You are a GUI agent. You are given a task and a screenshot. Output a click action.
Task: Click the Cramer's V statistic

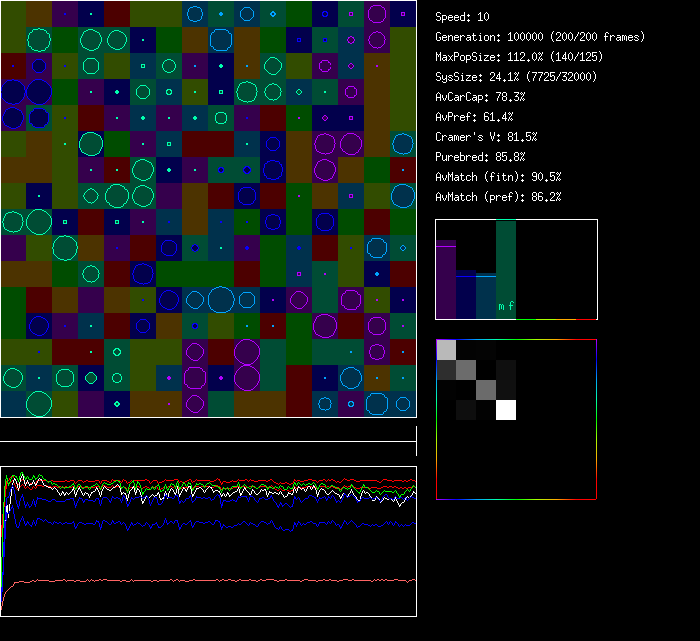(486, 137)
